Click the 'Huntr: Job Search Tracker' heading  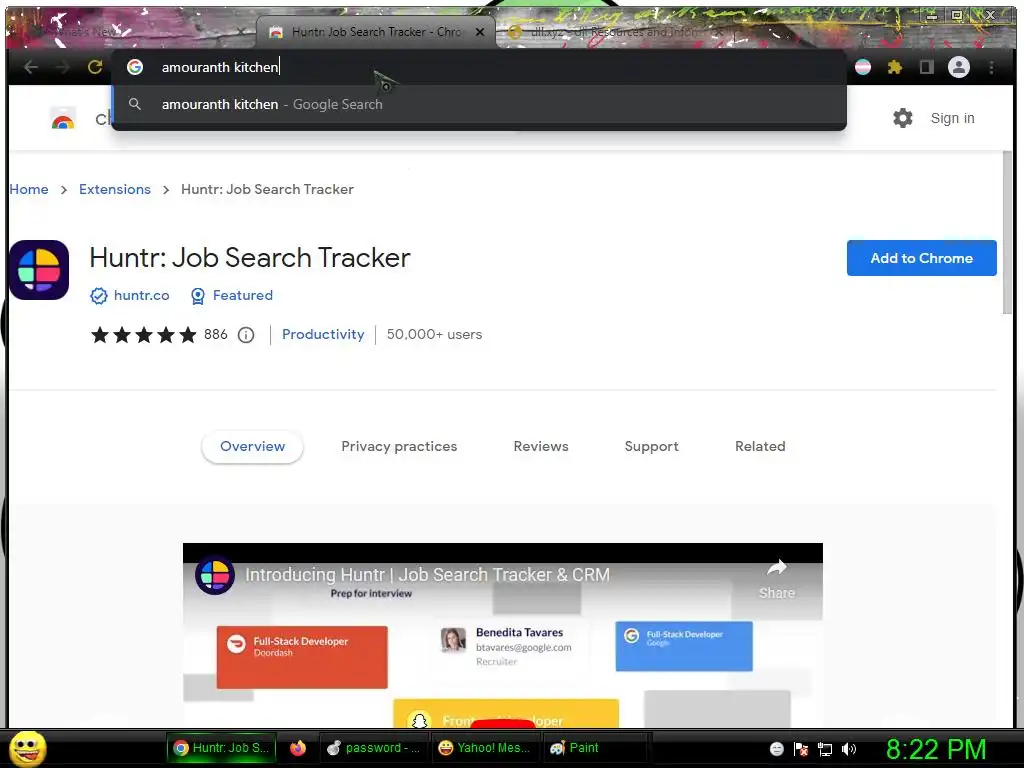[x=249, y=258]
